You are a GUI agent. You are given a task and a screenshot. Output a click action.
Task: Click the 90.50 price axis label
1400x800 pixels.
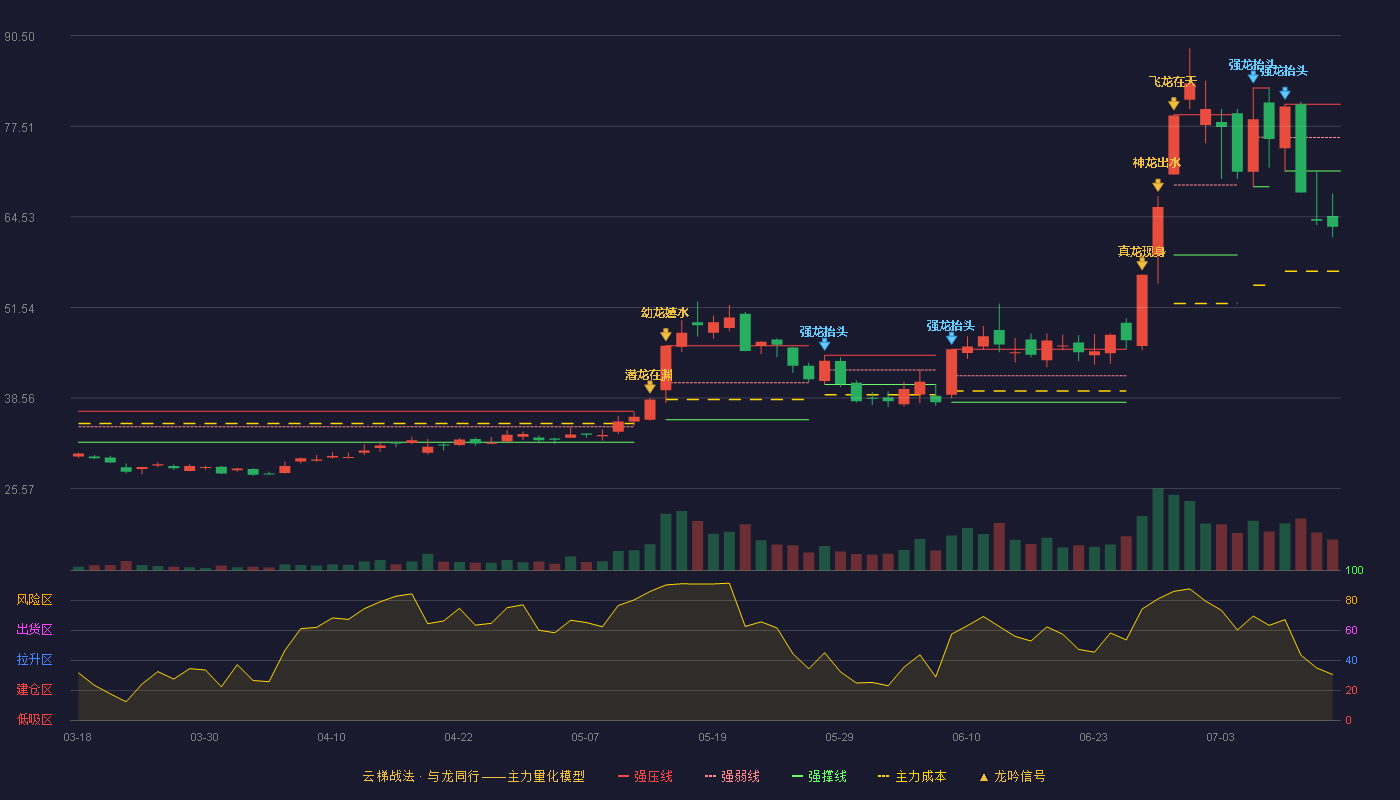pyautogui.click(x=20, y=37)
